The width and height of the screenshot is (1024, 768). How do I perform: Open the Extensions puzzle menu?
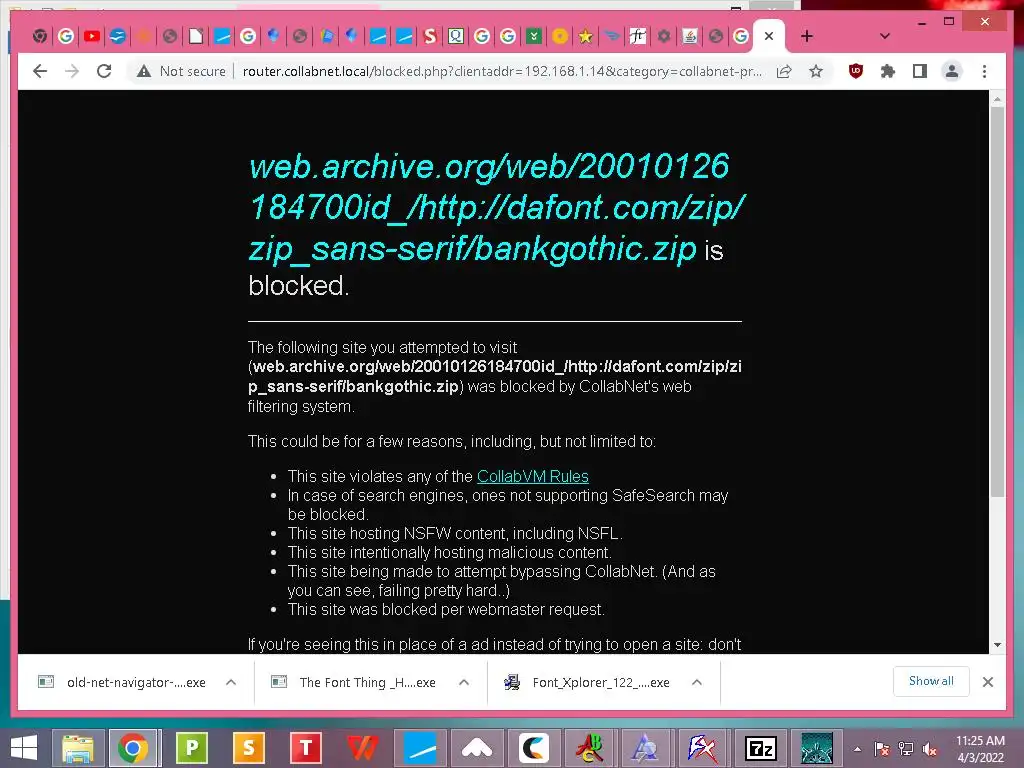tap(888, 71)
